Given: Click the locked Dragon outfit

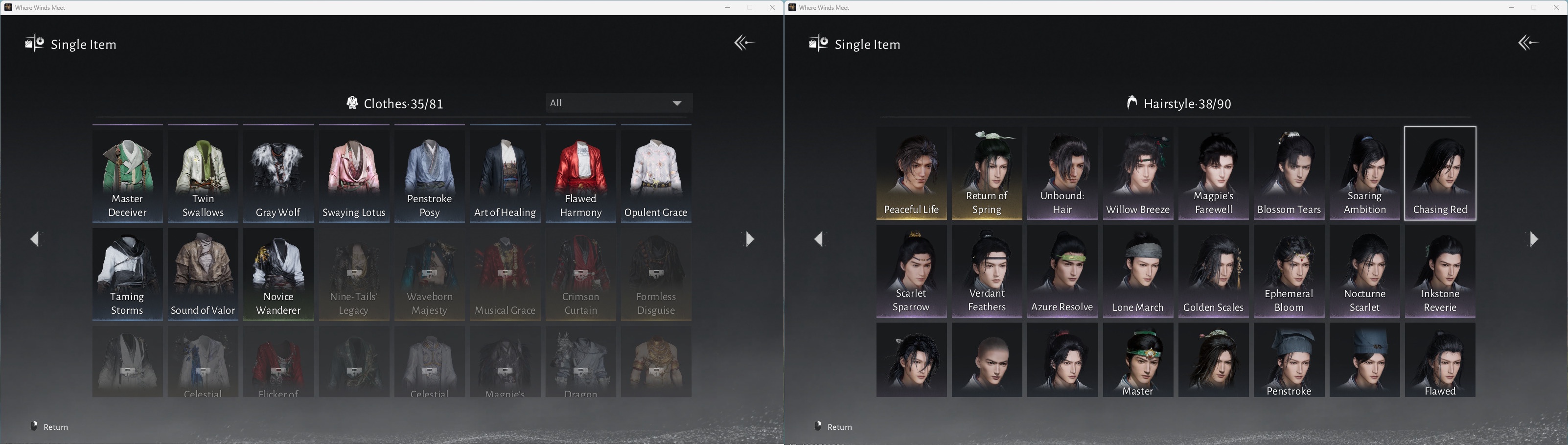Looking at the screenshot, I should pyautogui.click(x=580, y=362).
